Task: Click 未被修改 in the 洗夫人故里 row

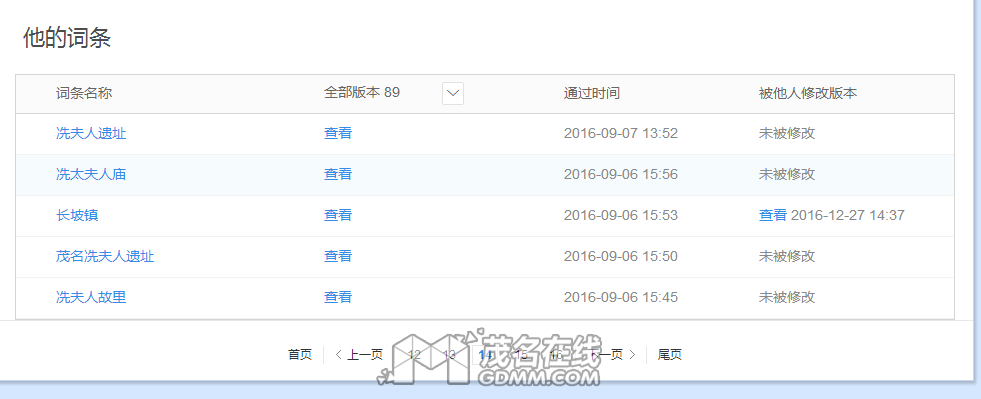Action: click(x=787, y=297)
